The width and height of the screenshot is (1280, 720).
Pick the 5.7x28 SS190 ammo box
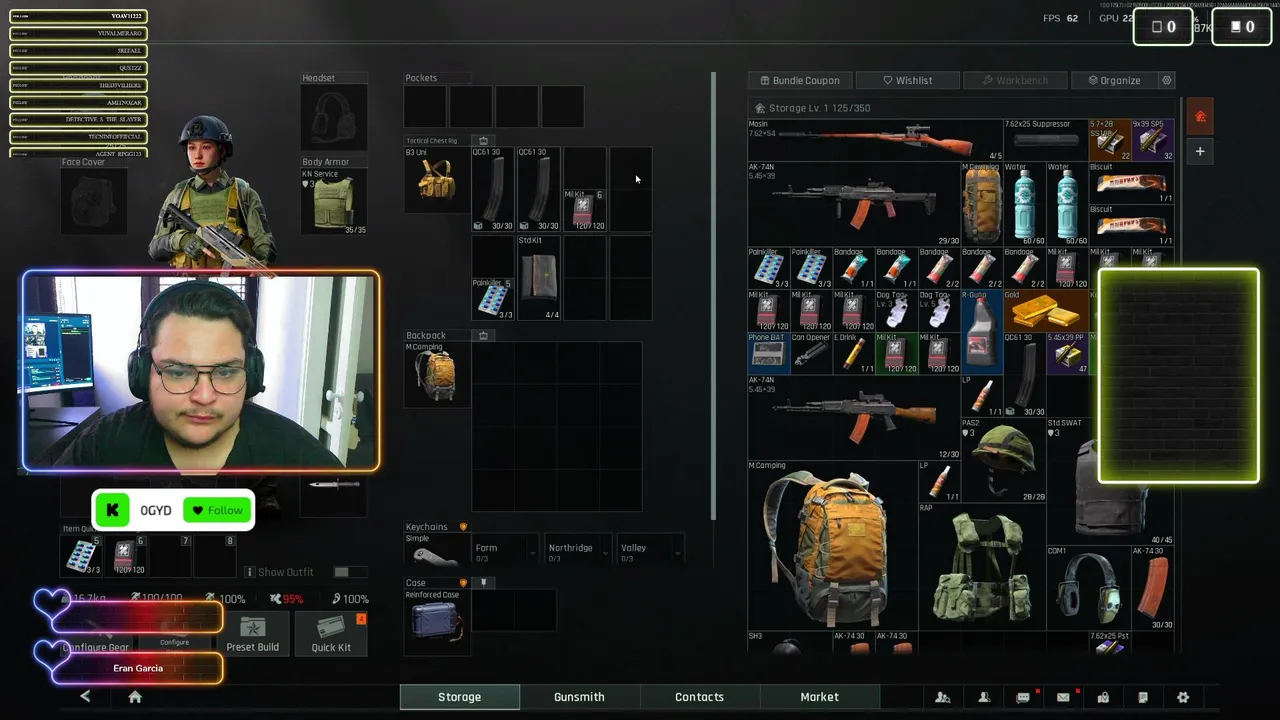tap(1109, 140)
